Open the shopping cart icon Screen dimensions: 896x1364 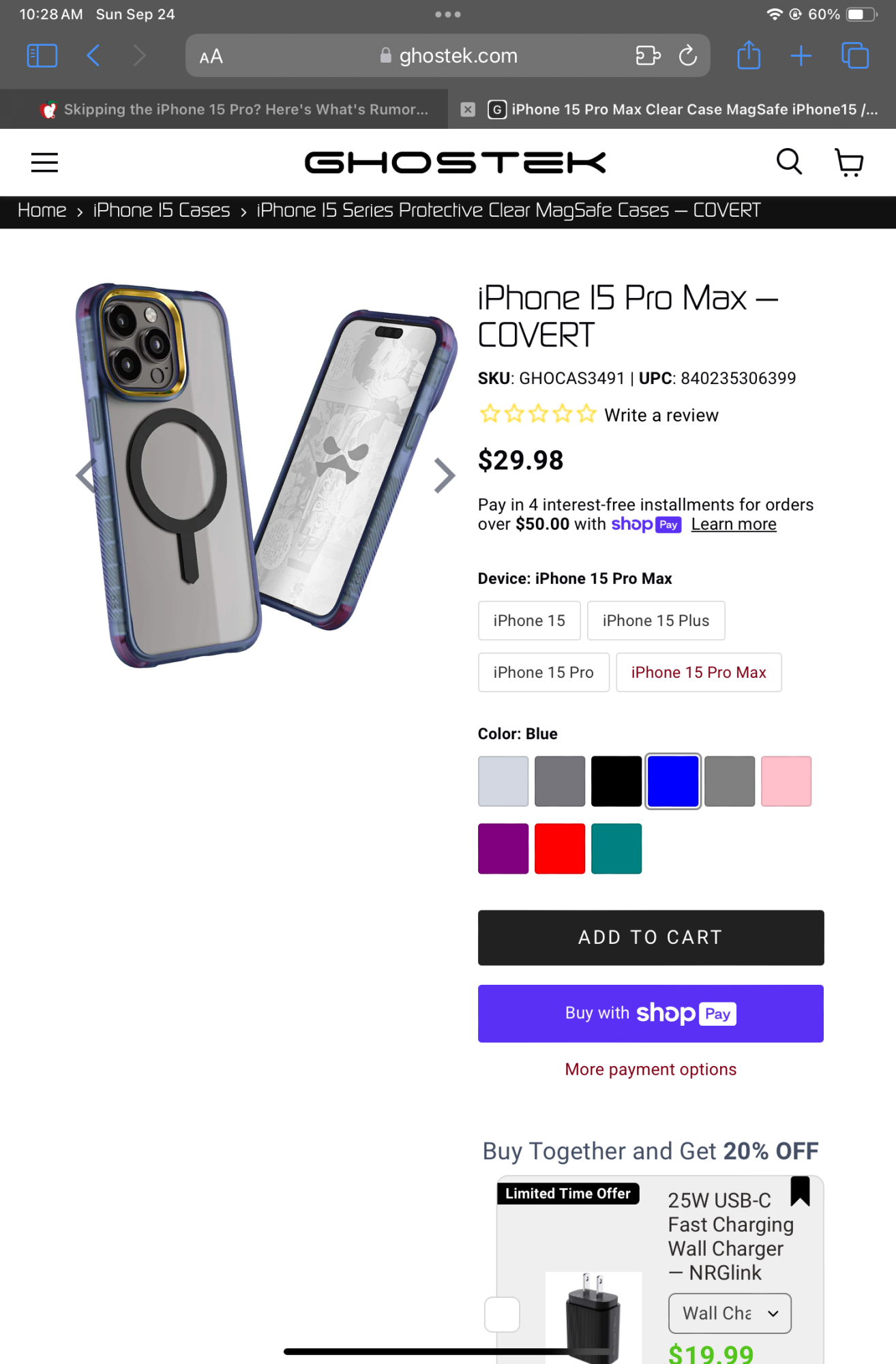click(x=849, y=162)
